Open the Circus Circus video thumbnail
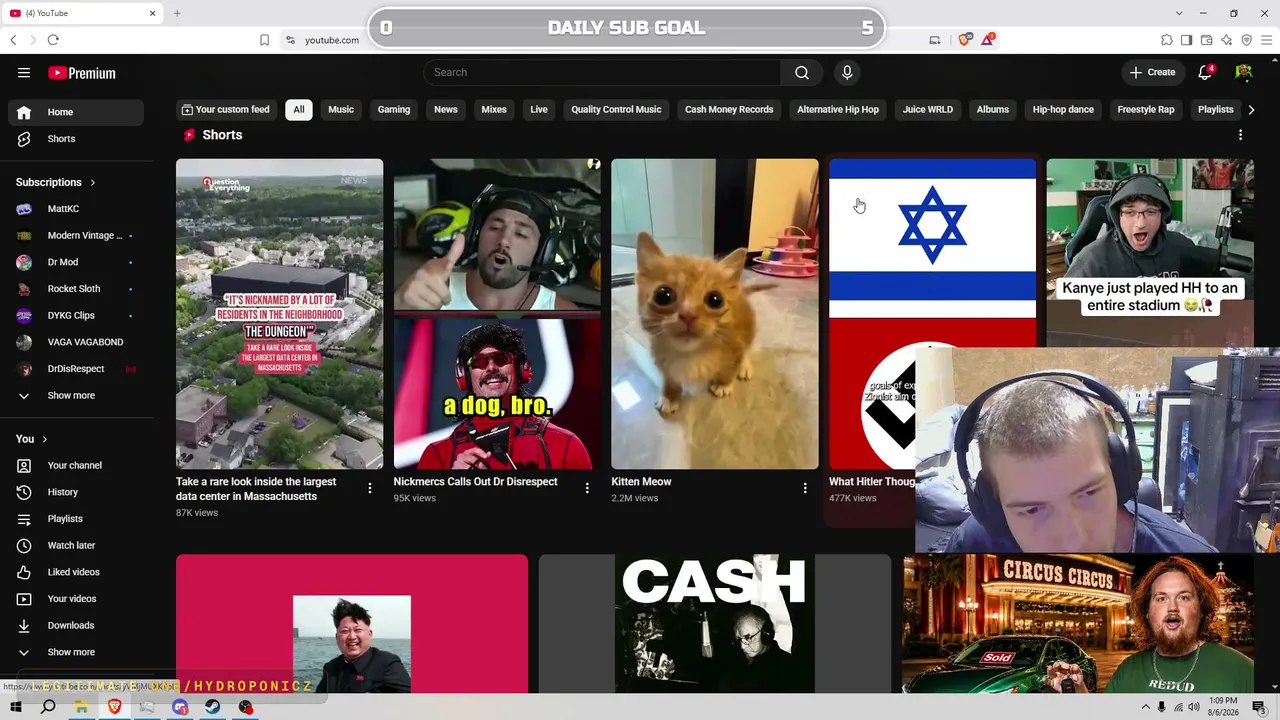Viewport: 1280px width, 720px height. click(x=1078, y=624)
